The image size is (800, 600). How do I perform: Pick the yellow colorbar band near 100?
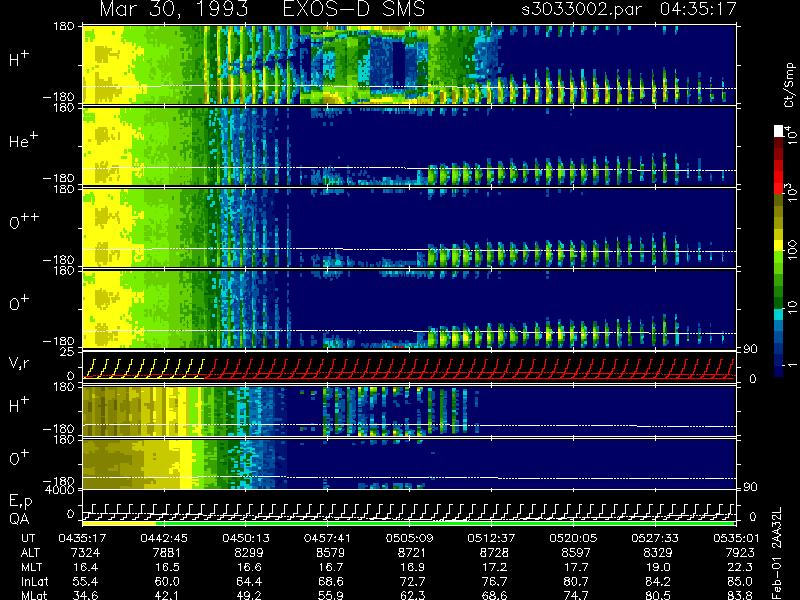coord(779,245)
